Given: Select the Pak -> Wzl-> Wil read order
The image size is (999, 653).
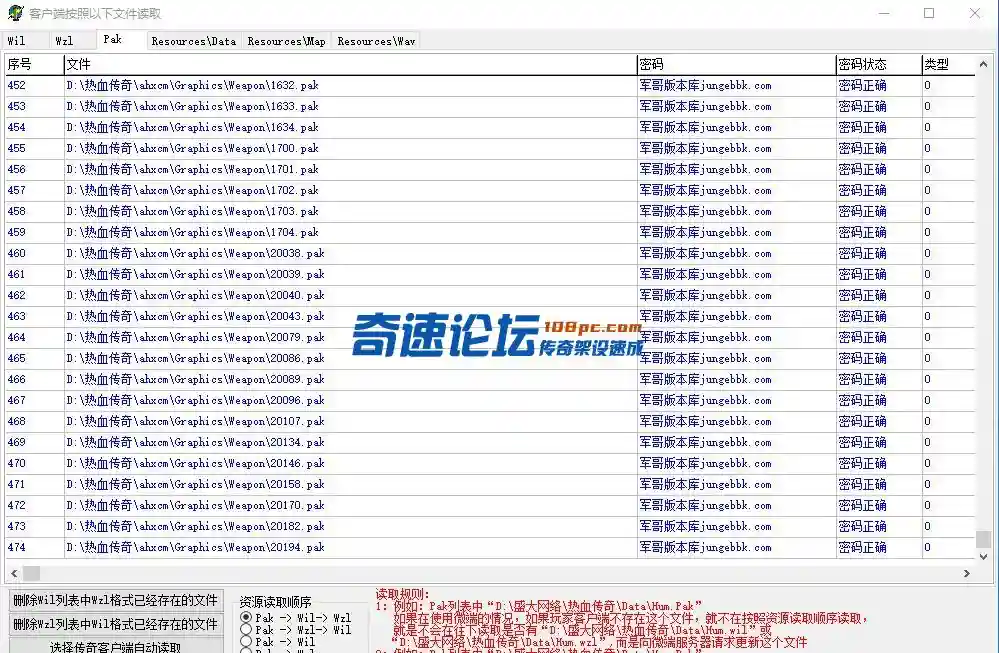Looking at the screenshot, I should [x=296, y=629].
